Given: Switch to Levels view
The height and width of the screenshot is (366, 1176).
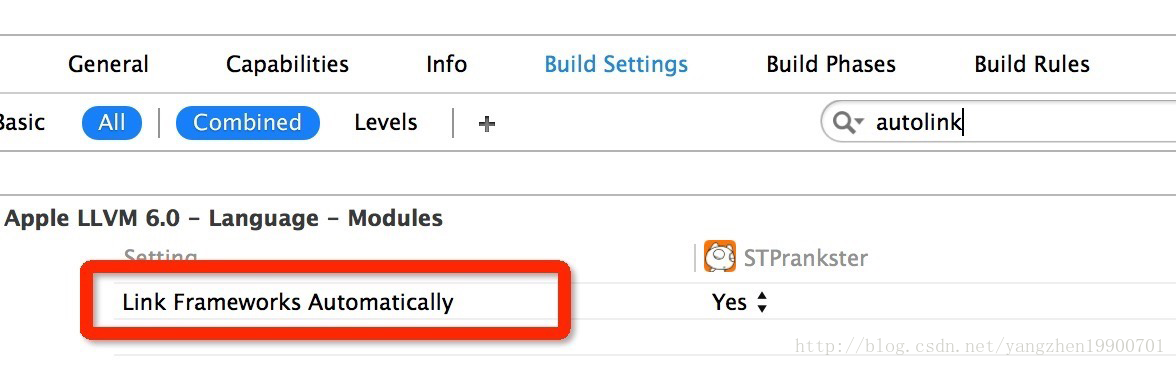Looking at the screenshot, I should 386,122.
